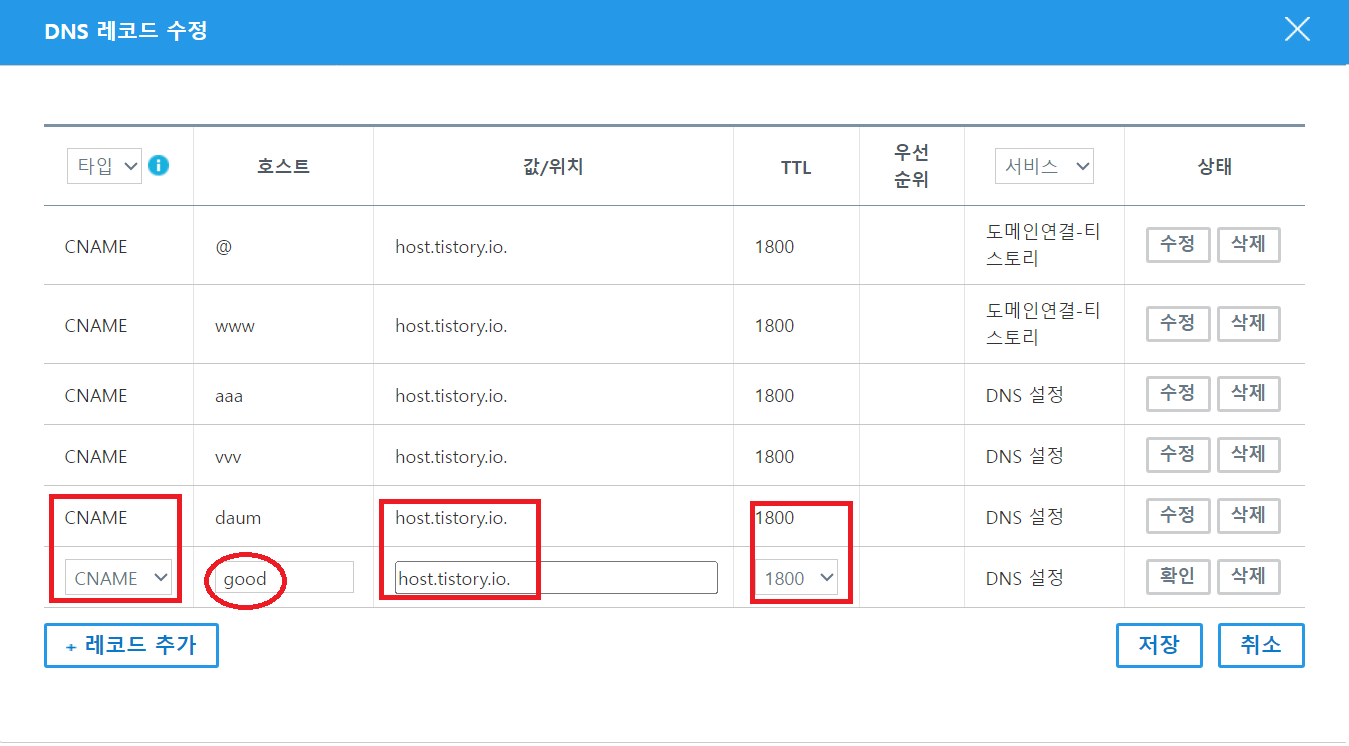Click host.tistory.io. in the www row

[451, 326]
